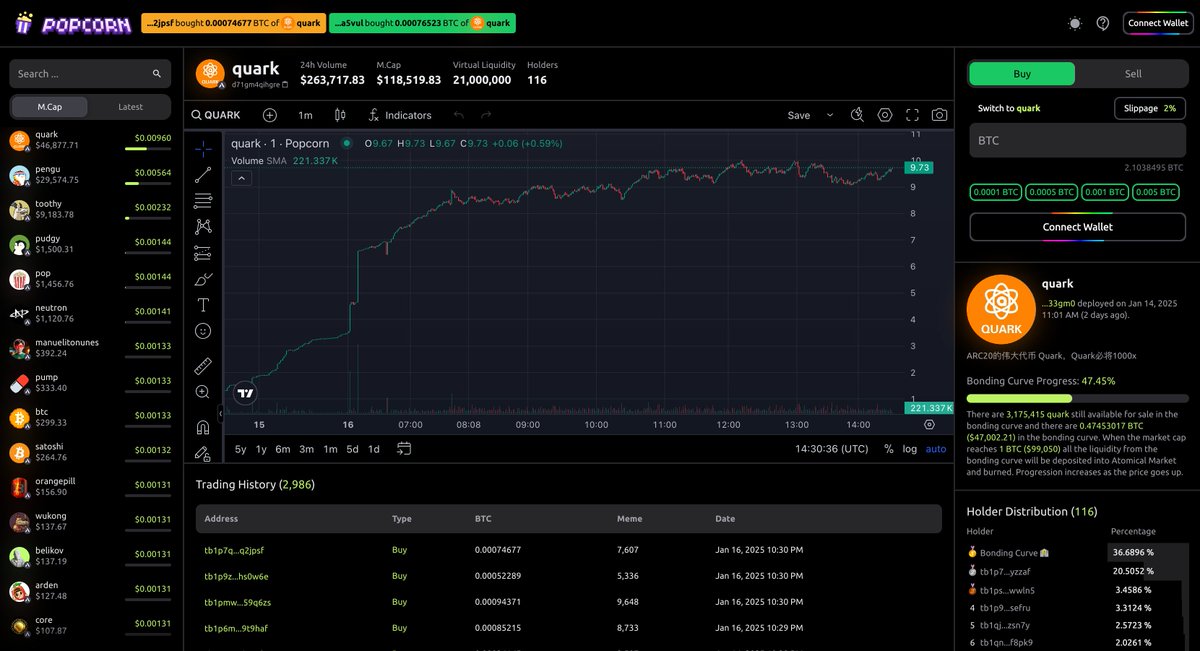Open chart settings hexagon icon

(x=885, y=115)
